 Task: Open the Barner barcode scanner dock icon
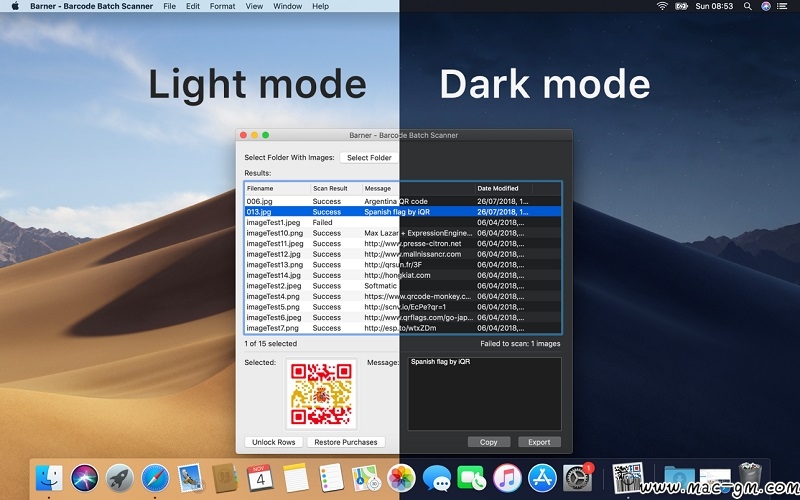[x=627, y=477]
